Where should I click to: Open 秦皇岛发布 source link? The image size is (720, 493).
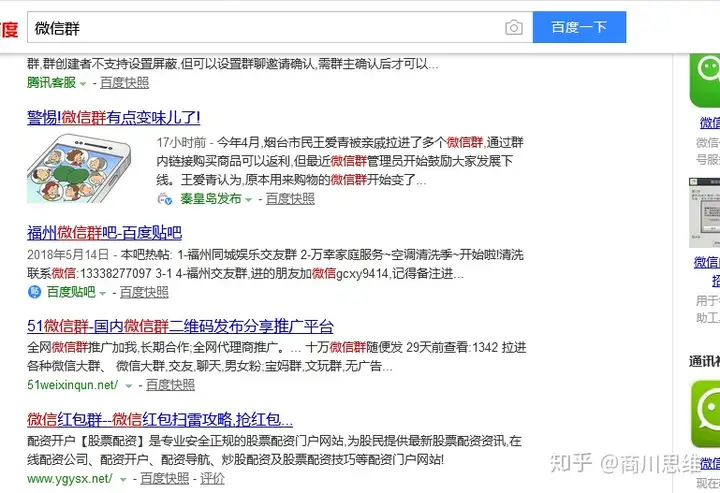211,199
